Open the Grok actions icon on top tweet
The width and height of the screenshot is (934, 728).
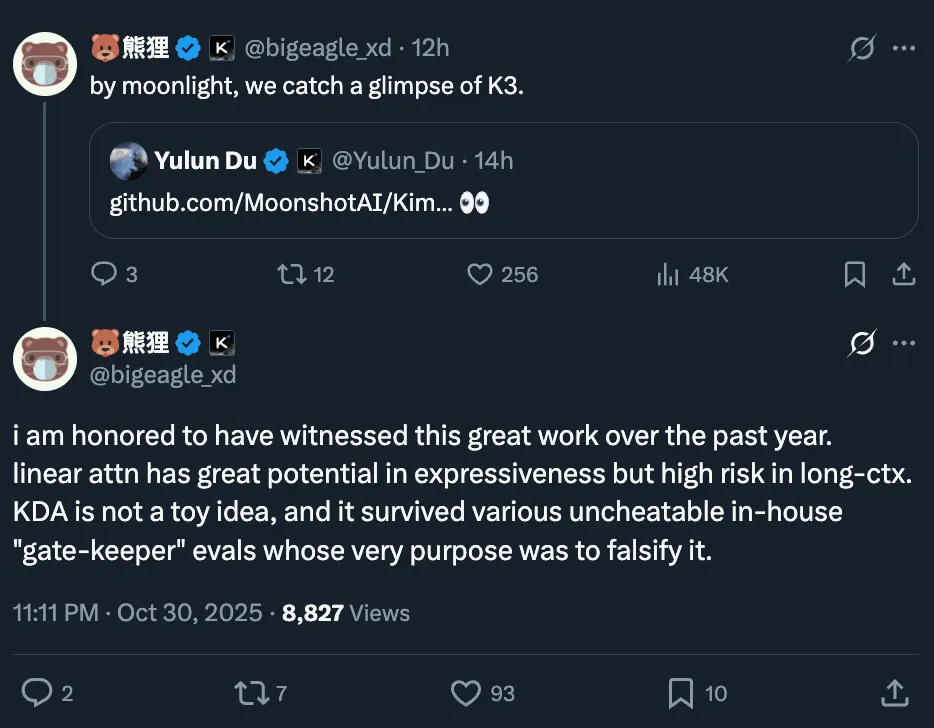[861, 47]
